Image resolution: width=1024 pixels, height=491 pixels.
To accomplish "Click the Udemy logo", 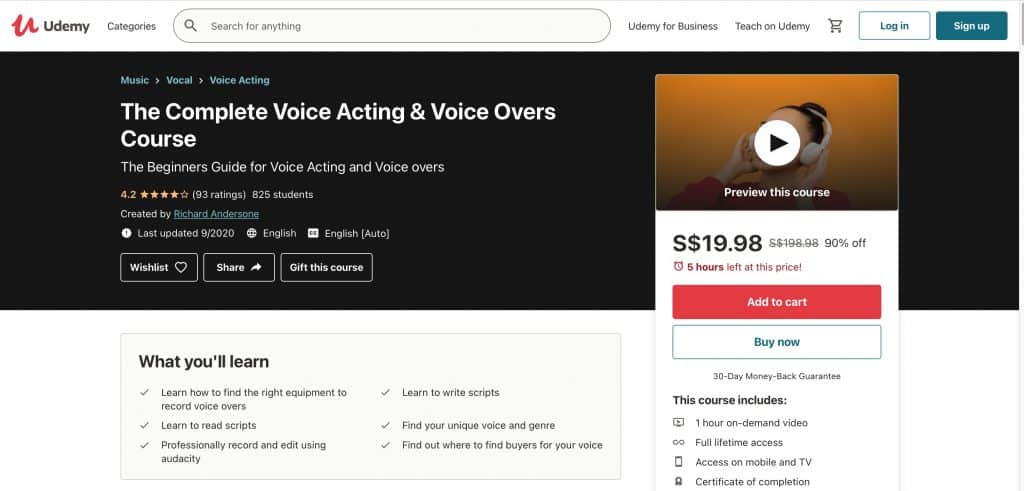I will coord(51,26).
